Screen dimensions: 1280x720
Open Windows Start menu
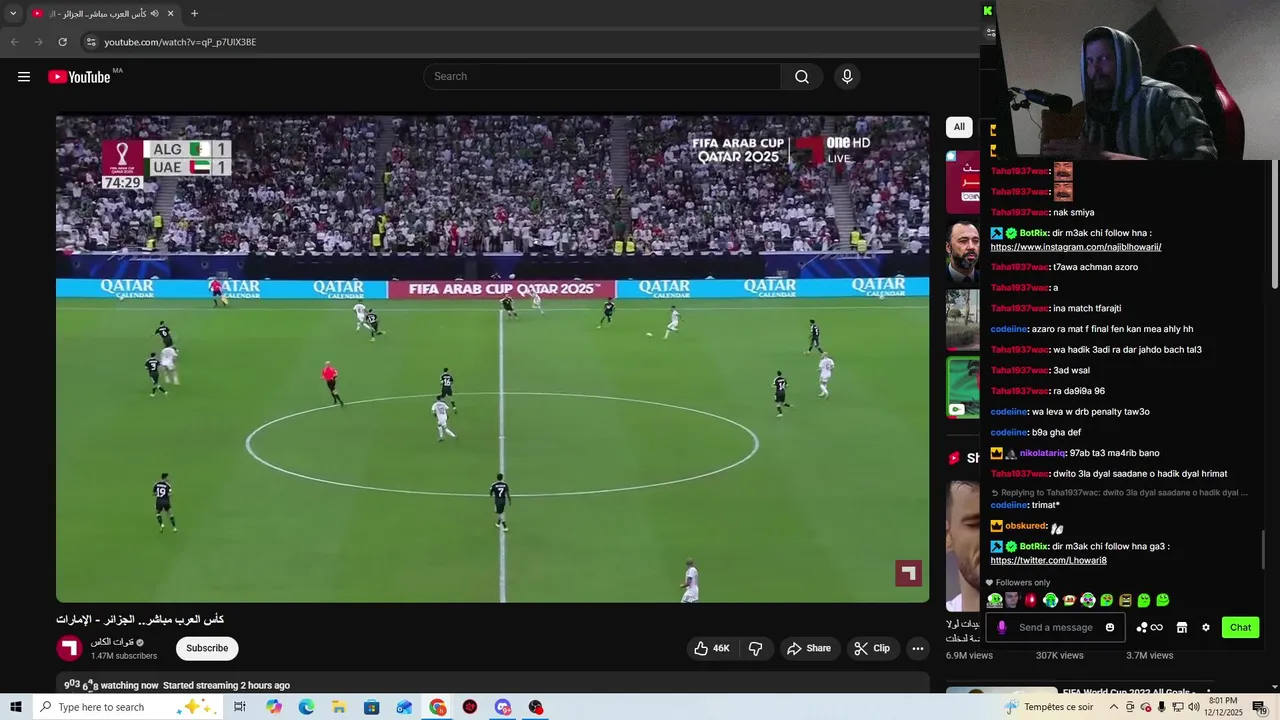[15, 707]
